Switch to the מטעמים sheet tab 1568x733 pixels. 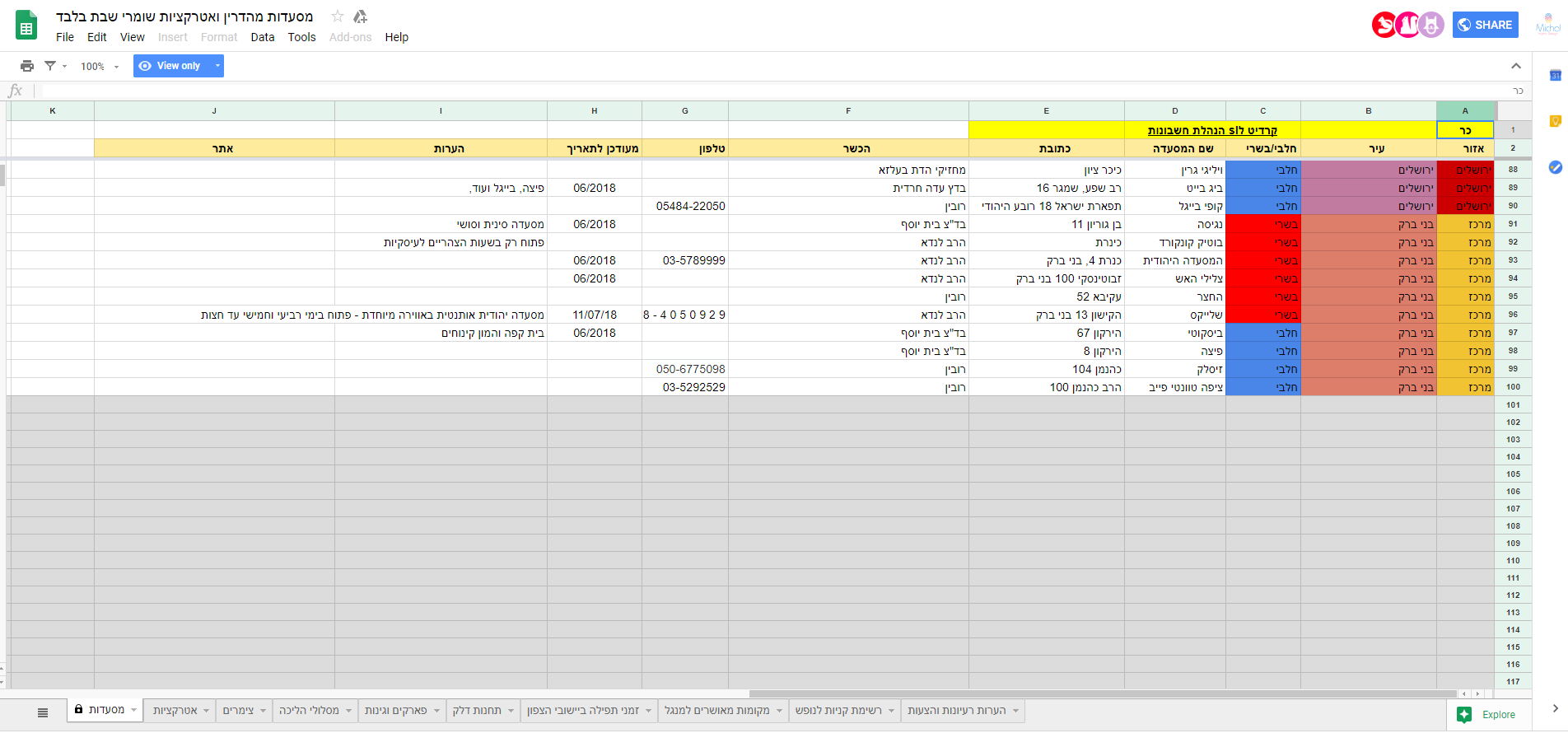pos(106,709)
